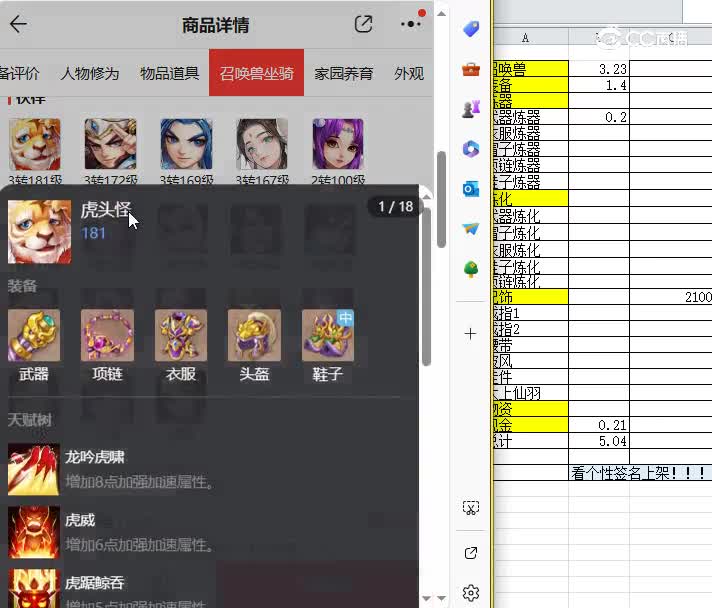Switch to the 外观 tab
The width and height of the screenshot is (712, 608).
[409, 73]
